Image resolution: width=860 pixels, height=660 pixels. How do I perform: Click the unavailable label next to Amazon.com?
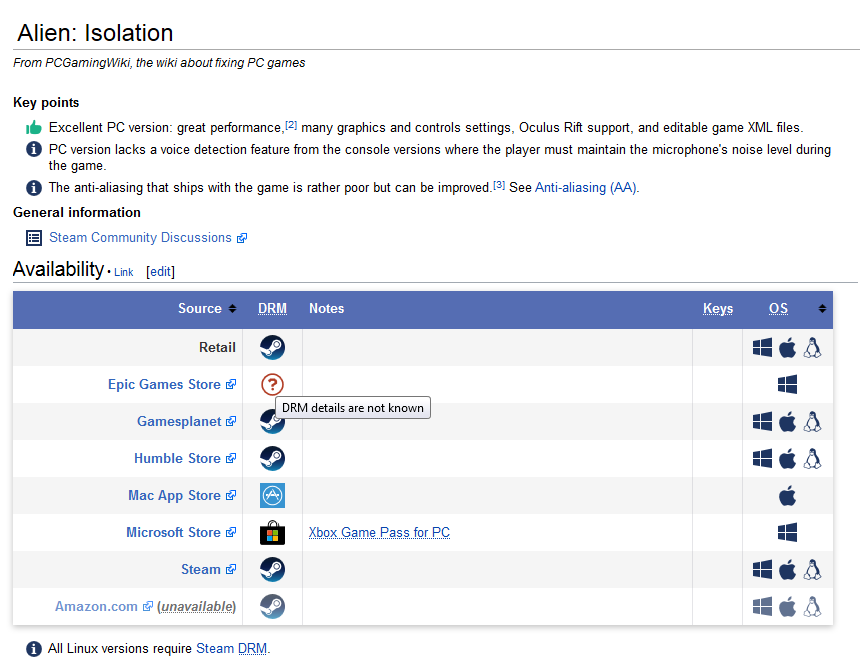(x=196, y=607)
